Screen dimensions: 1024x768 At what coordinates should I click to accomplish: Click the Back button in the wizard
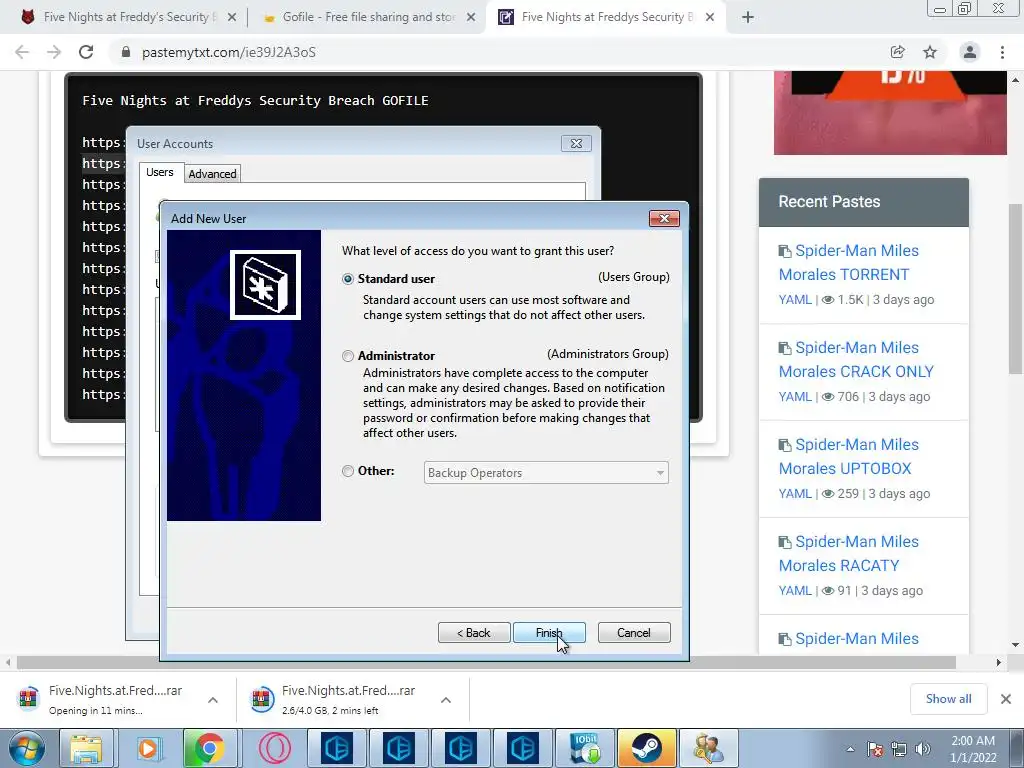pyautogui.click(x=474, y=633)
